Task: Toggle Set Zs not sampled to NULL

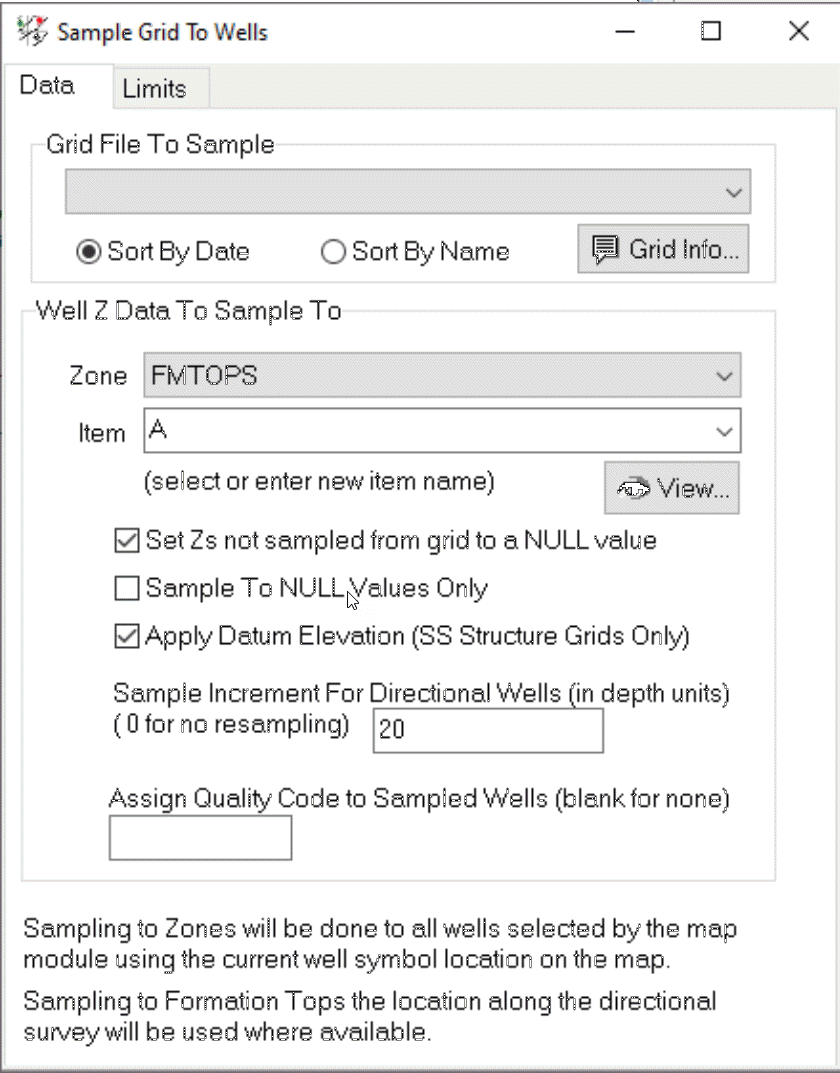Action: 127,542
